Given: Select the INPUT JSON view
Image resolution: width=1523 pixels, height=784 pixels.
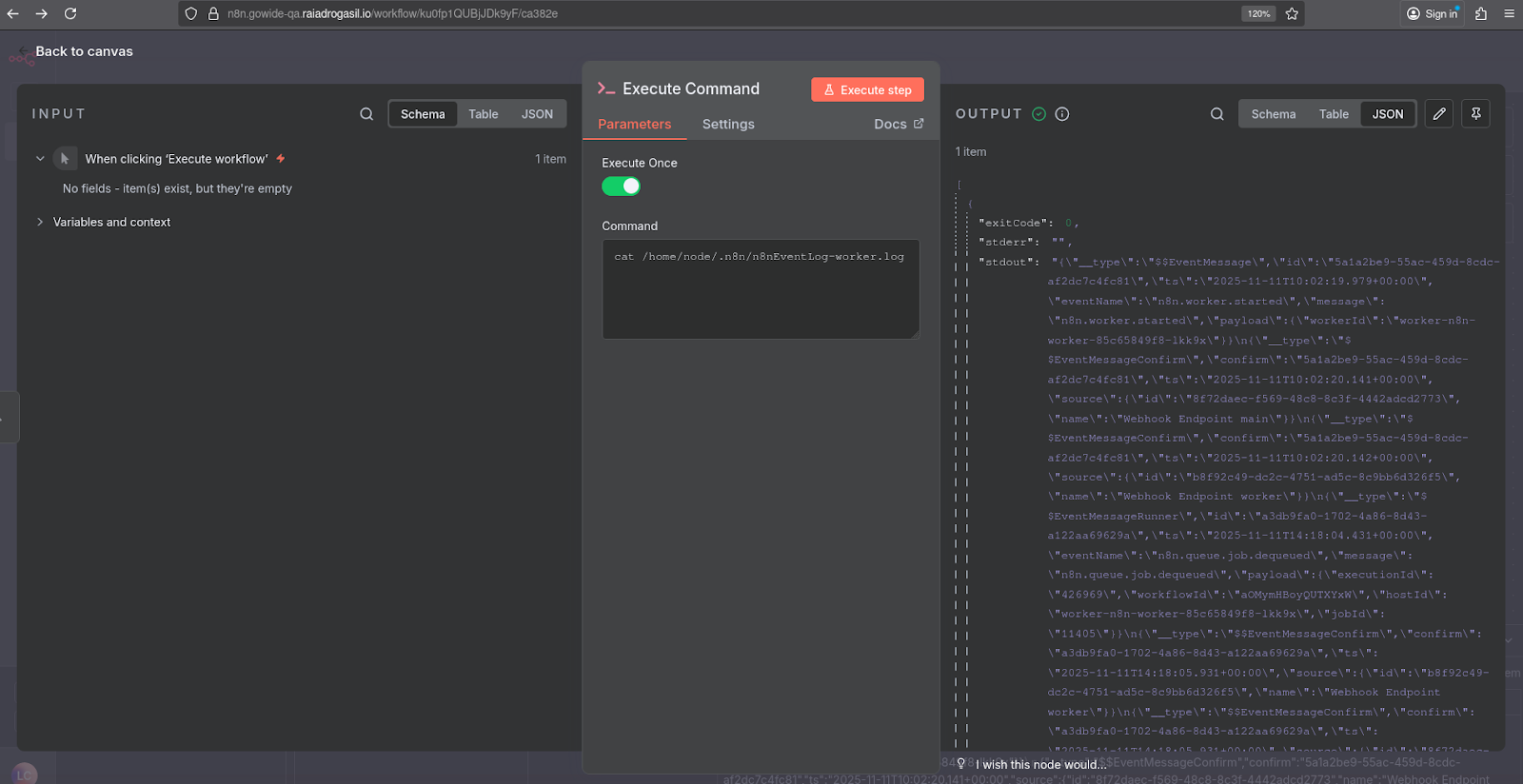Looking at the screenshot, I should point(537,114).
